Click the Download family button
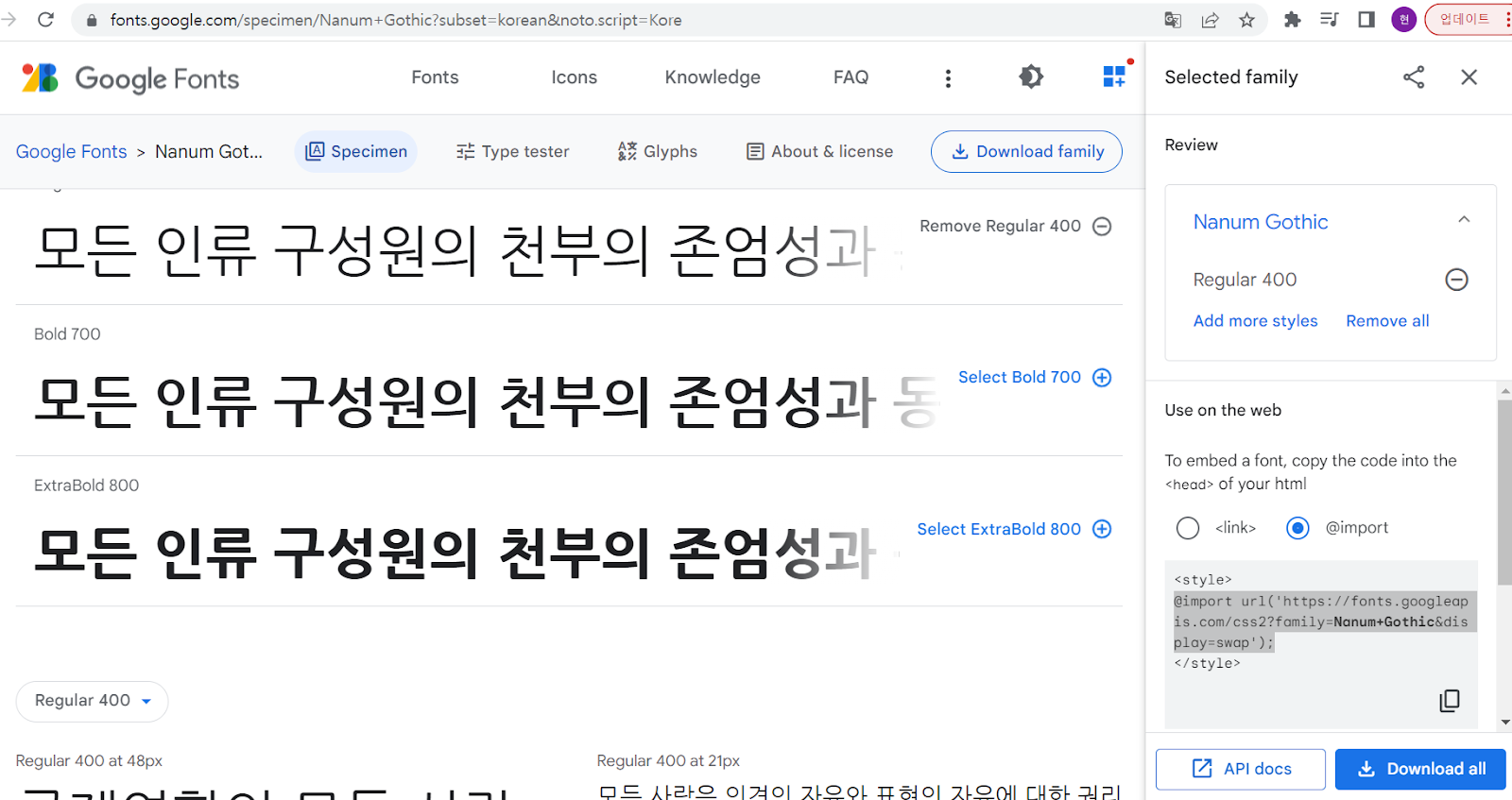This screenshot has width=1512, height=800. click(x=1026, y=151)
